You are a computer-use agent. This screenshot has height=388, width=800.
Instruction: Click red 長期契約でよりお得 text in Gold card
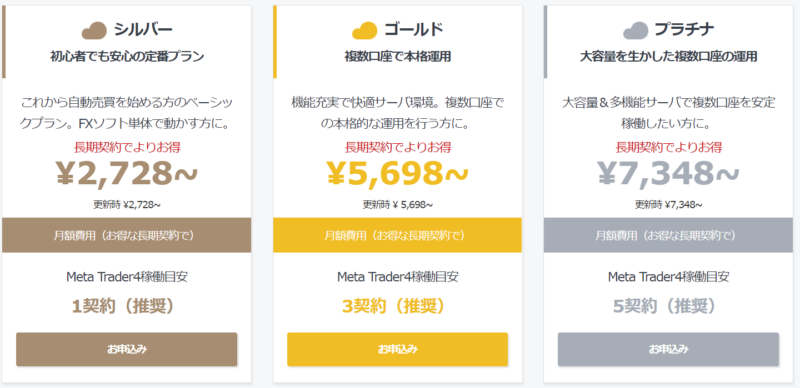point(397,148)
